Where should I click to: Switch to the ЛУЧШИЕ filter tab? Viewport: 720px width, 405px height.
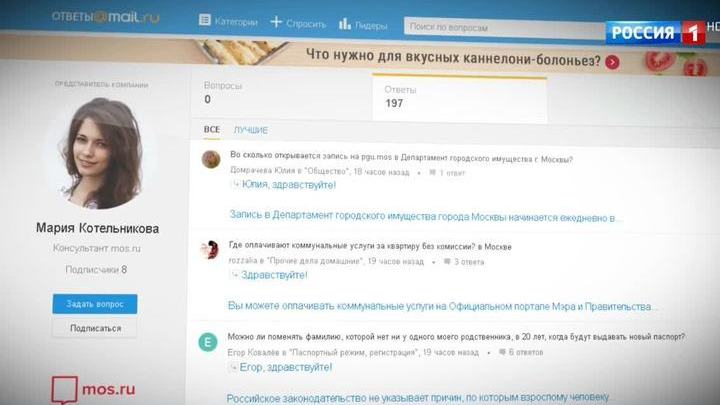tap(250, 130)
